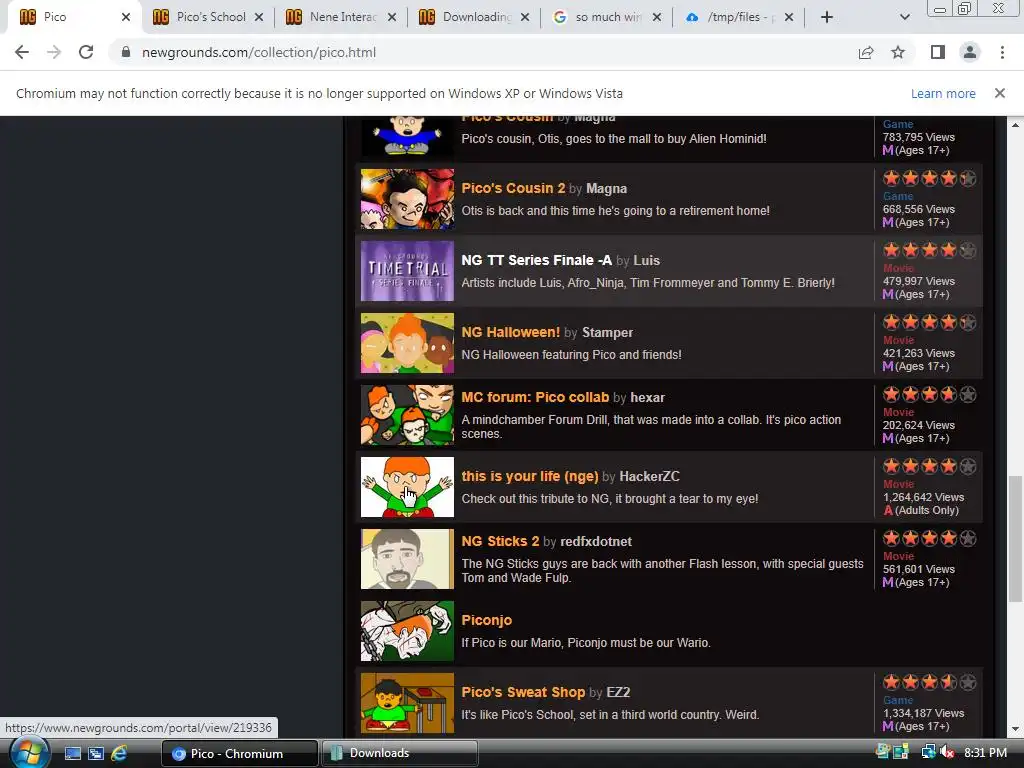Launch Internet Explorer from quick launch
The width and height of the screenshot is (1024, 768).
click(x=119, y=754)
